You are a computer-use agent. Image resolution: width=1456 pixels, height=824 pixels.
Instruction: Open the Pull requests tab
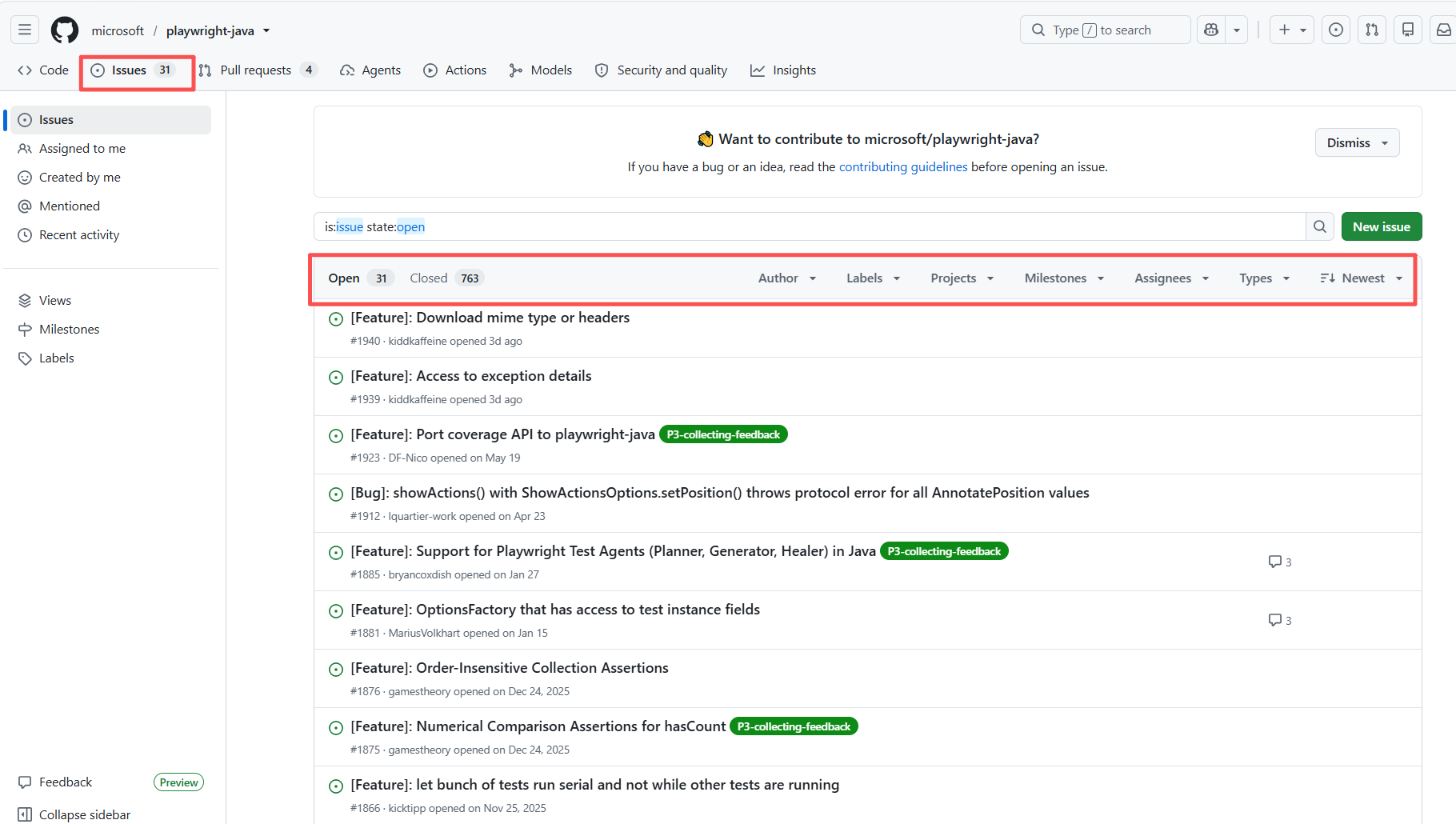click(258, 70)
